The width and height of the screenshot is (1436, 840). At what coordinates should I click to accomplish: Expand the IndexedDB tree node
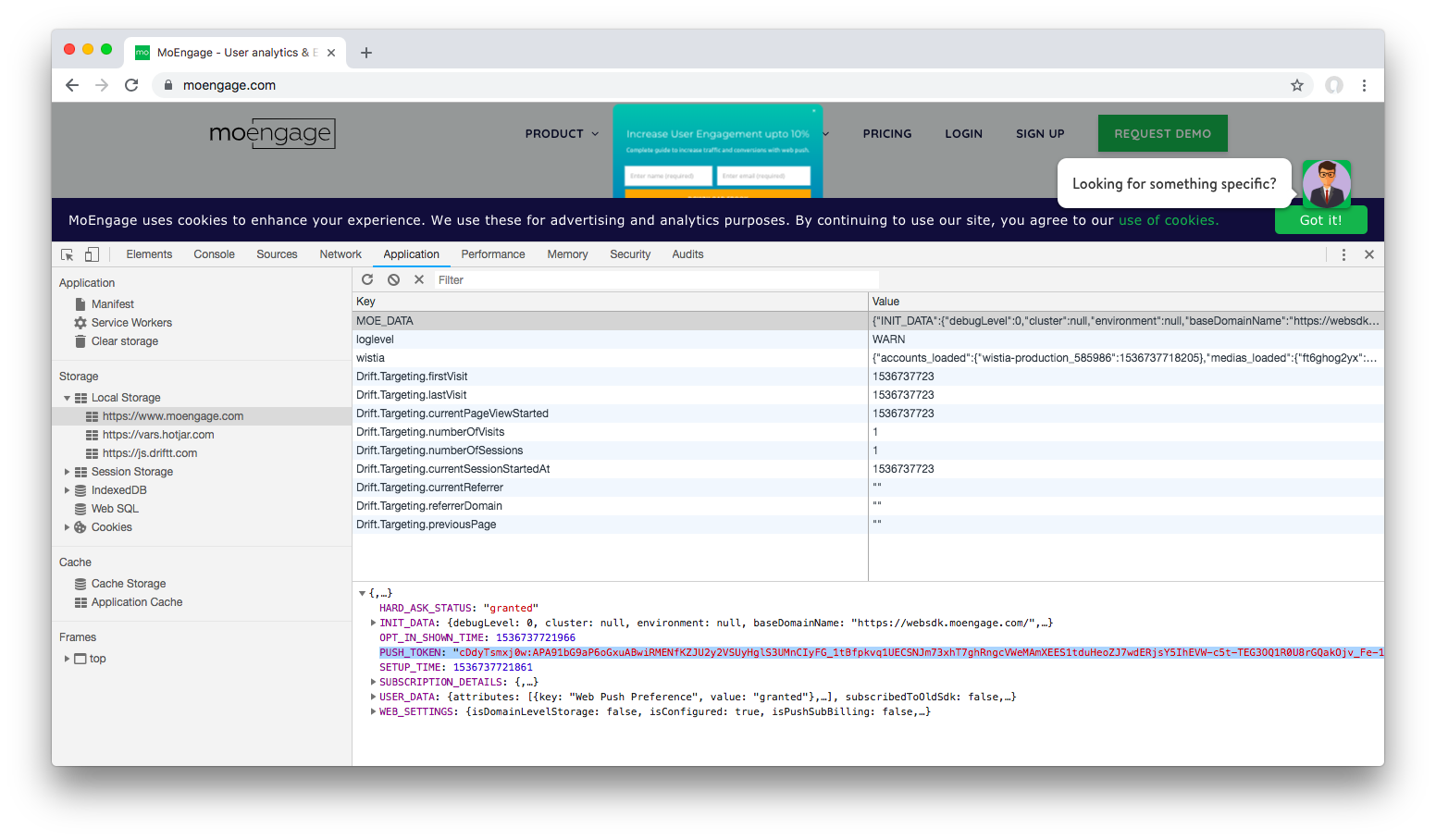[x=67, y=490]
